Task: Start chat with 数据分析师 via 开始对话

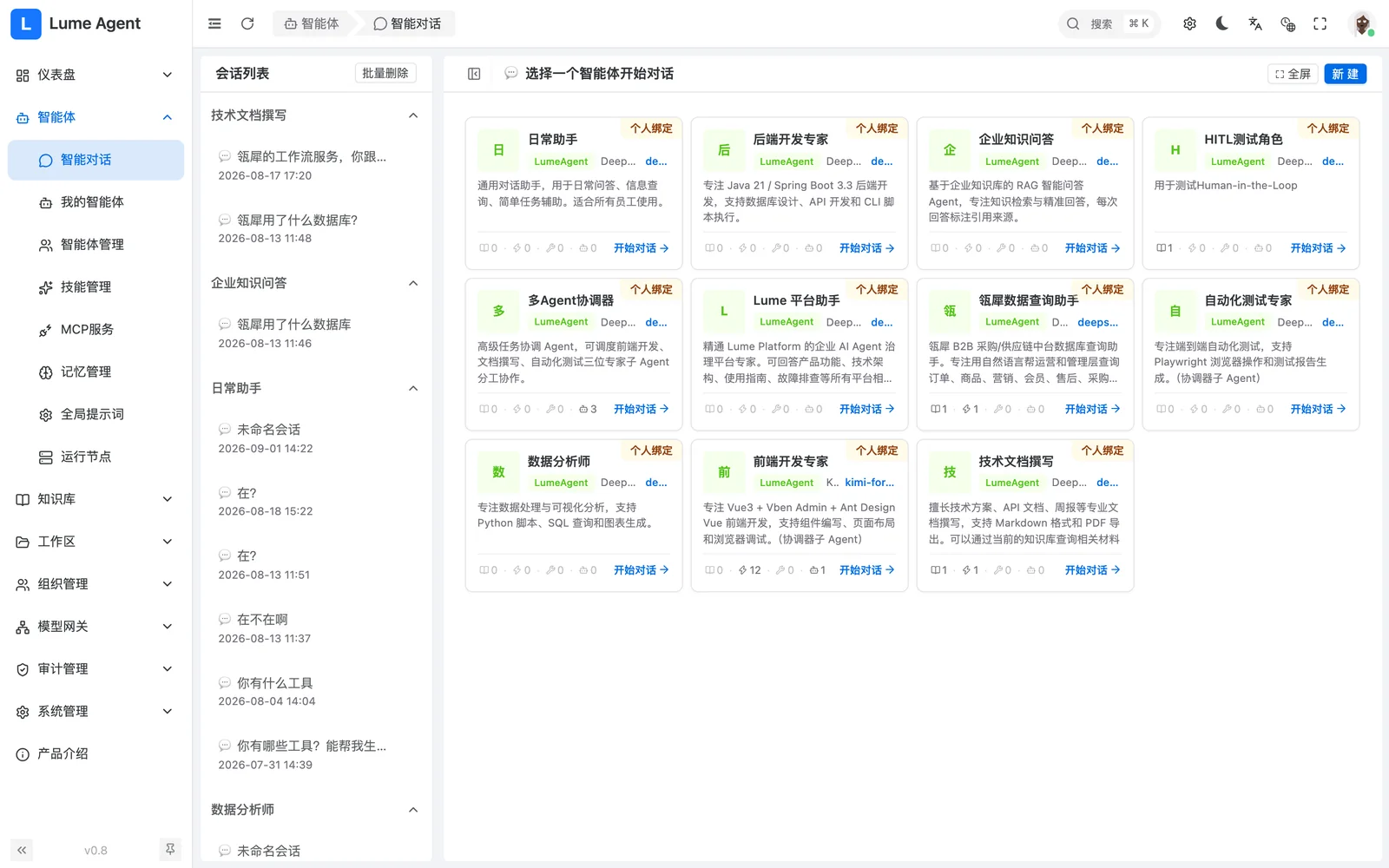Action: pos(641,570)
